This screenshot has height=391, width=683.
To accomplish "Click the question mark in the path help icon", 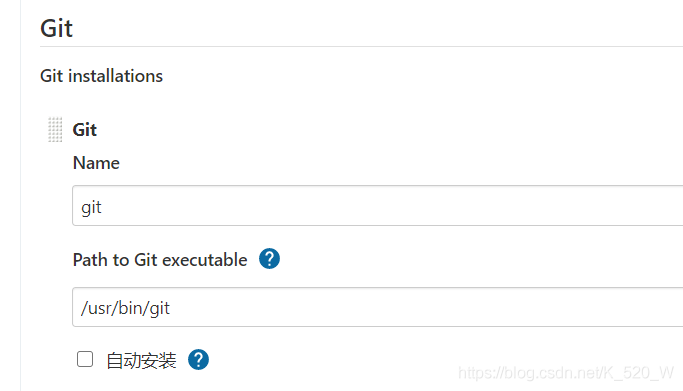I will click(x=269, y=259).
